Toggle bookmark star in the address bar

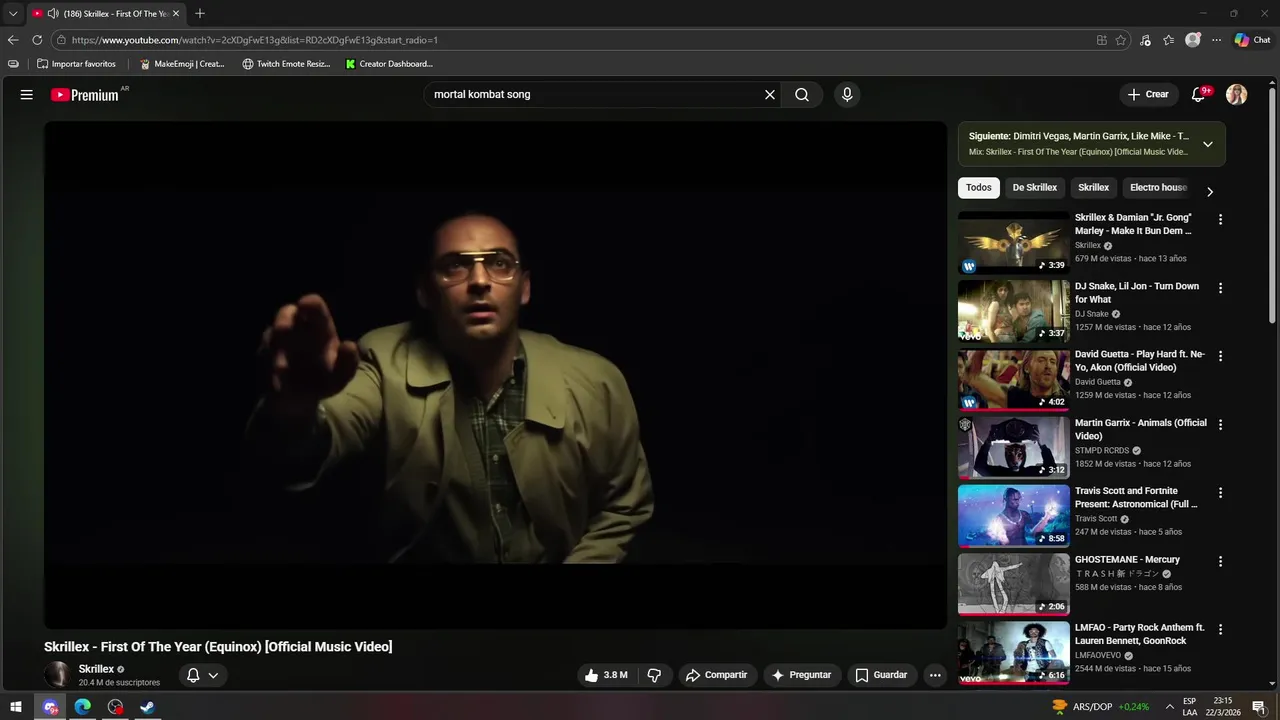click(1121, 40)
